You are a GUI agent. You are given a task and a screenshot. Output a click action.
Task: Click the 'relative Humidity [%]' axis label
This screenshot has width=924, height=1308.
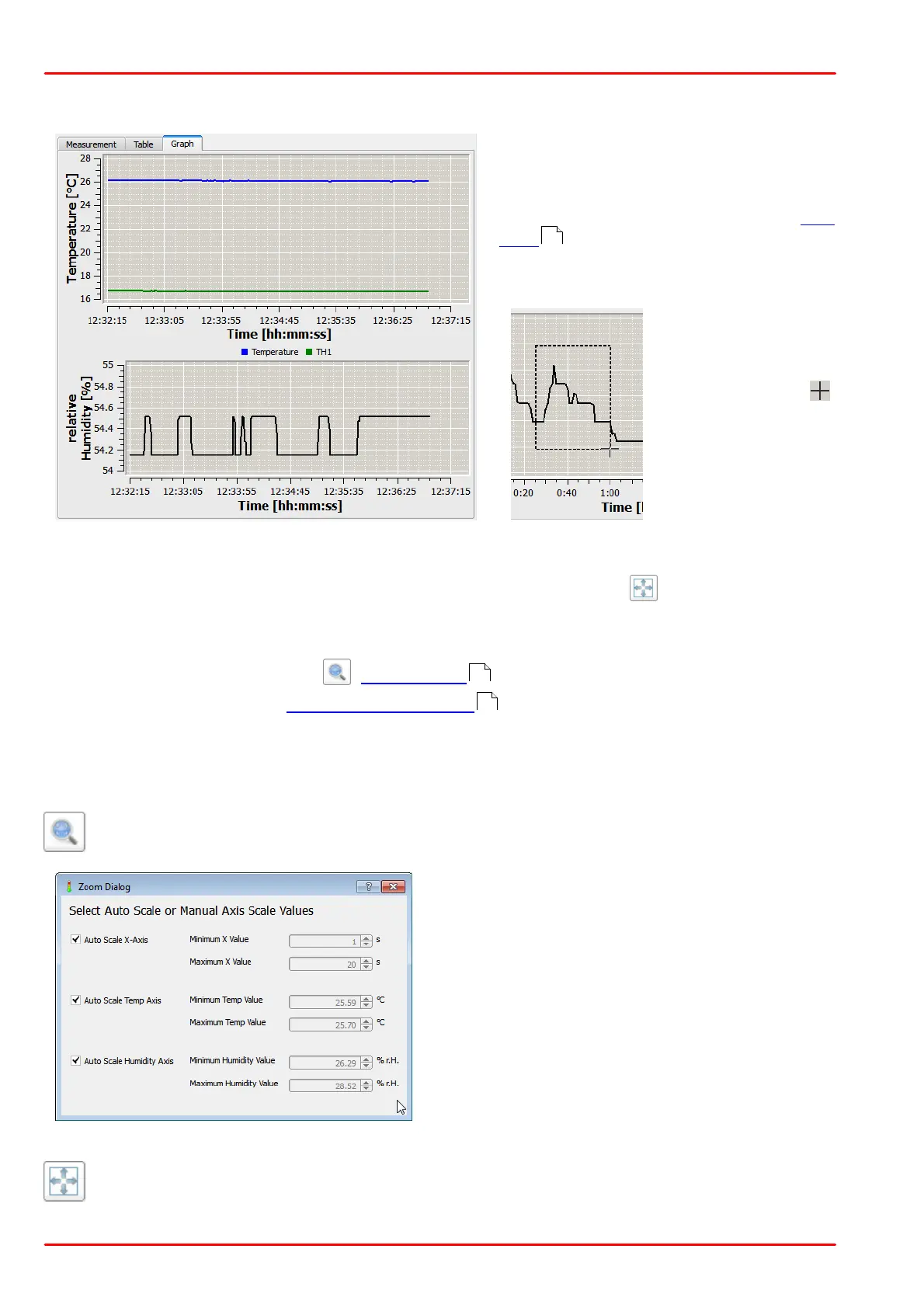point(79,418)
